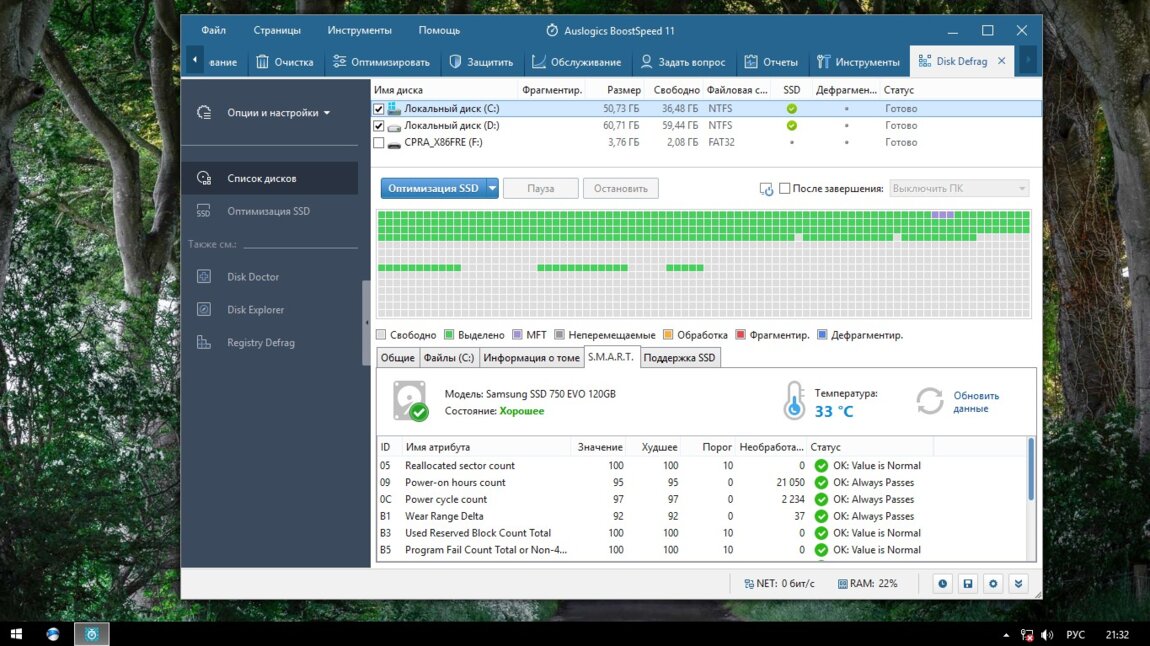
Task: Enable the CPRA_X86FRE (F:) drive checkbox
Action: tap(379, 143)
